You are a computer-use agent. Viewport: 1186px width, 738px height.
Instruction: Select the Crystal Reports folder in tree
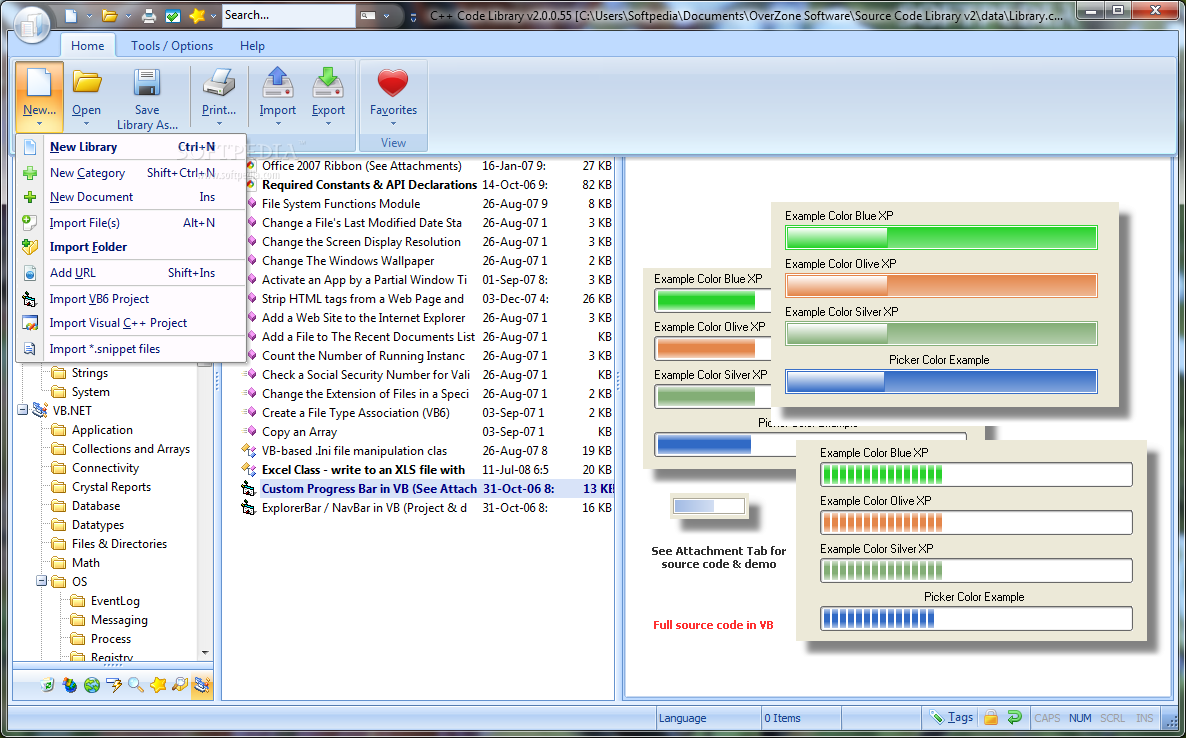point(111,487)
